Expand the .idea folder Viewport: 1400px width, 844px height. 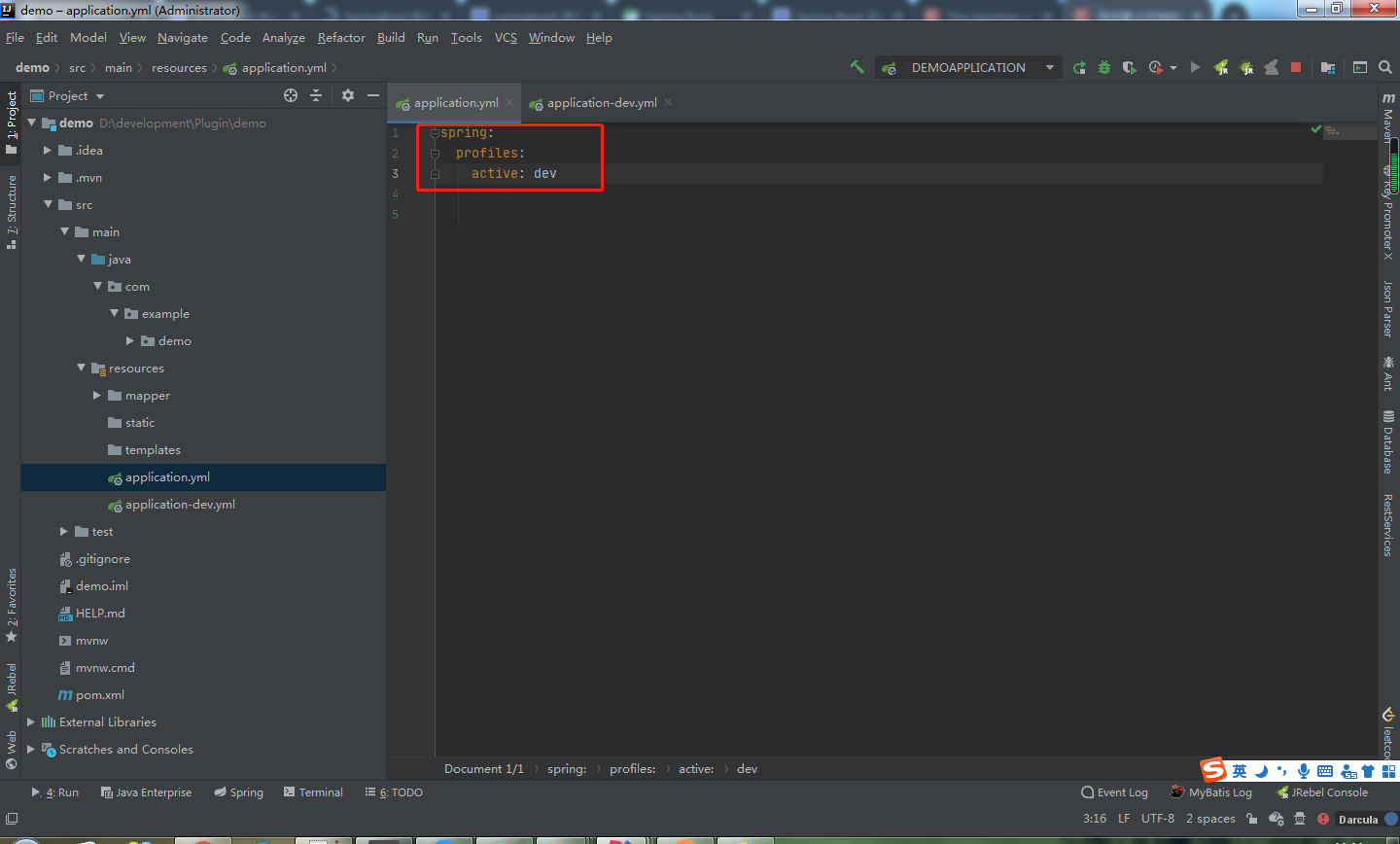pyautogui.click(x=48, y=150)
